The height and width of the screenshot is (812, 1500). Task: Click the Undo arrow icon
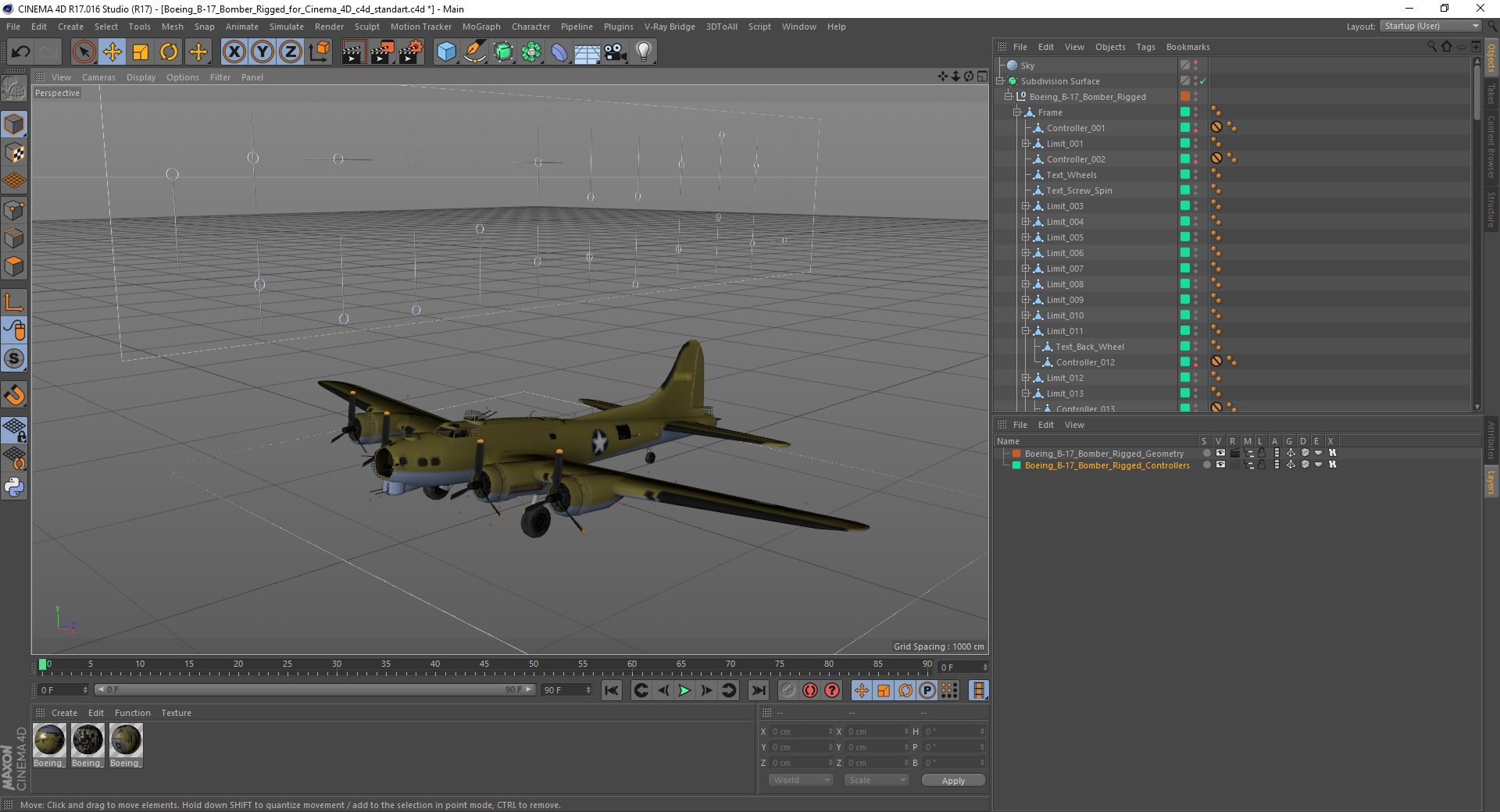coord(21,52)
